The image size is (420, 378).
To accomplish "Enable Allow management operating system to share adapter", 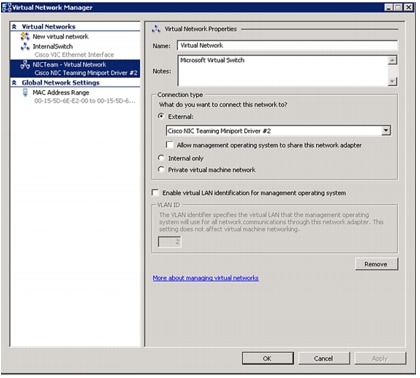I will [170, 145].
